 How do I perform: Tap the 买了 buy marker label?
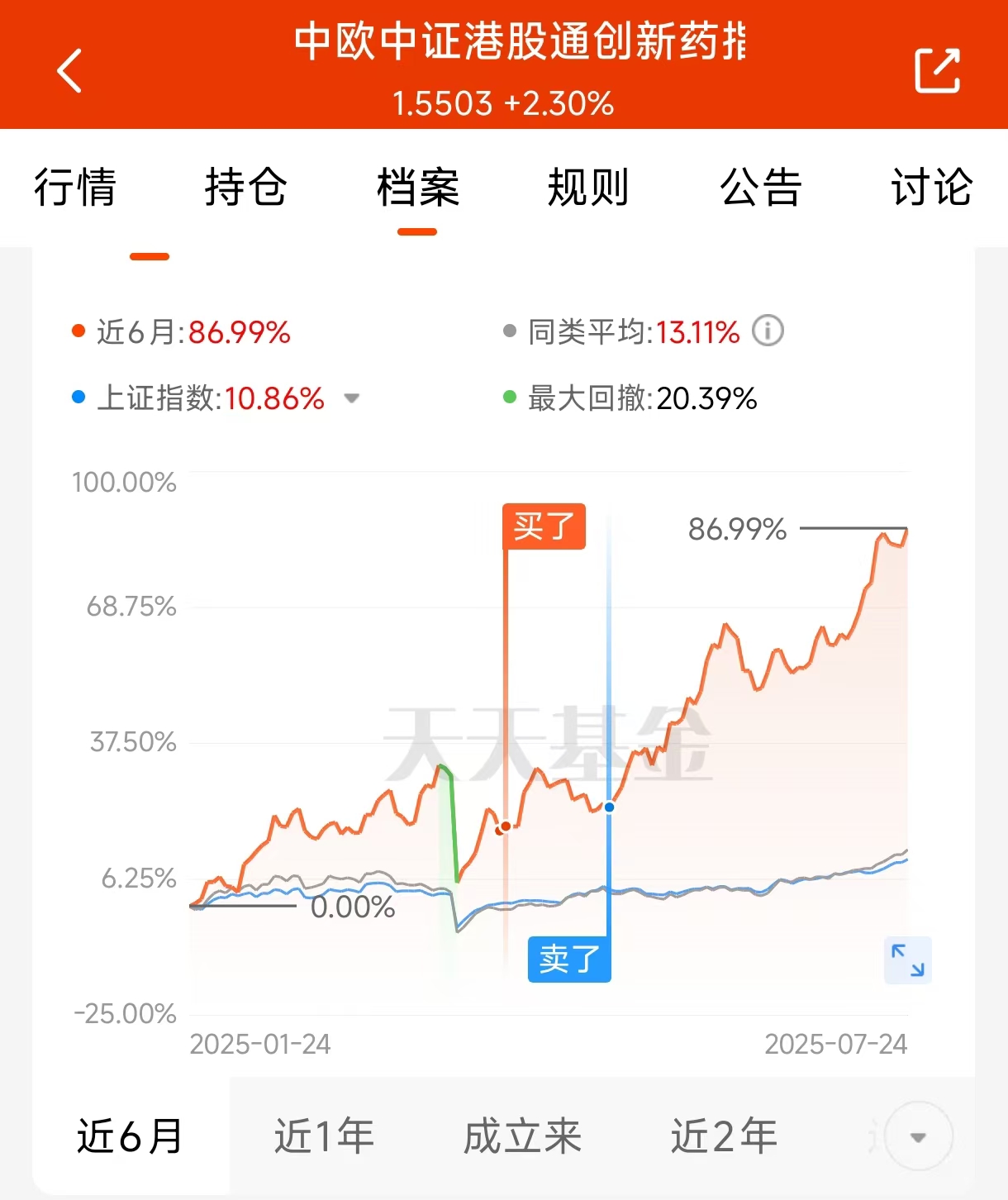[544, 526]
